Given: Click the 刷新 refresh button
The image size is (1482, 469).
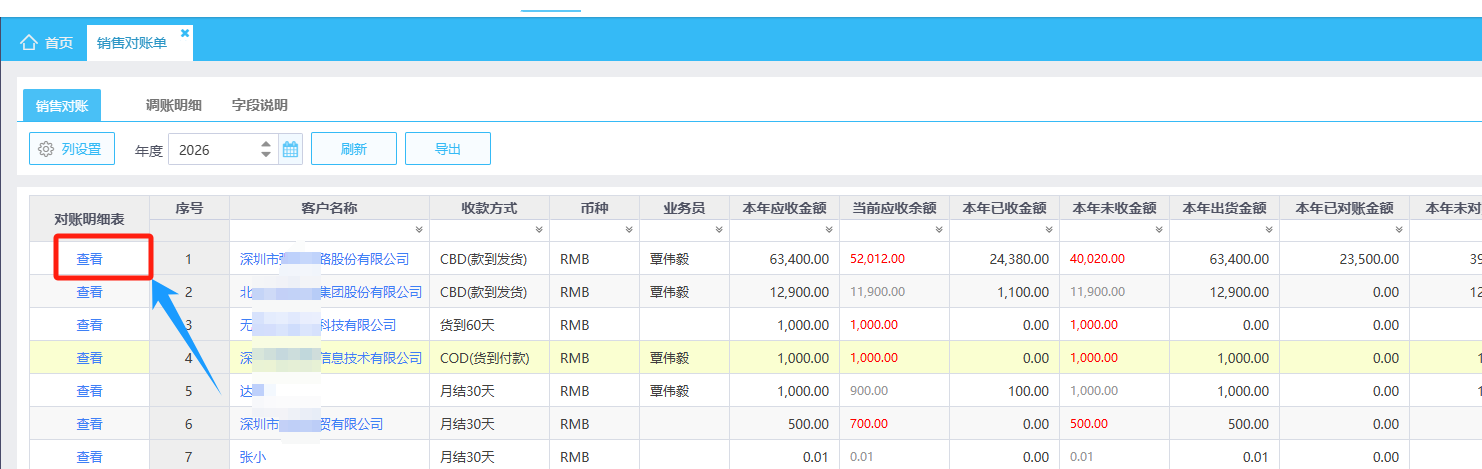Looking at the screenshot, I should pyautogui.click(x=354, y=149).
